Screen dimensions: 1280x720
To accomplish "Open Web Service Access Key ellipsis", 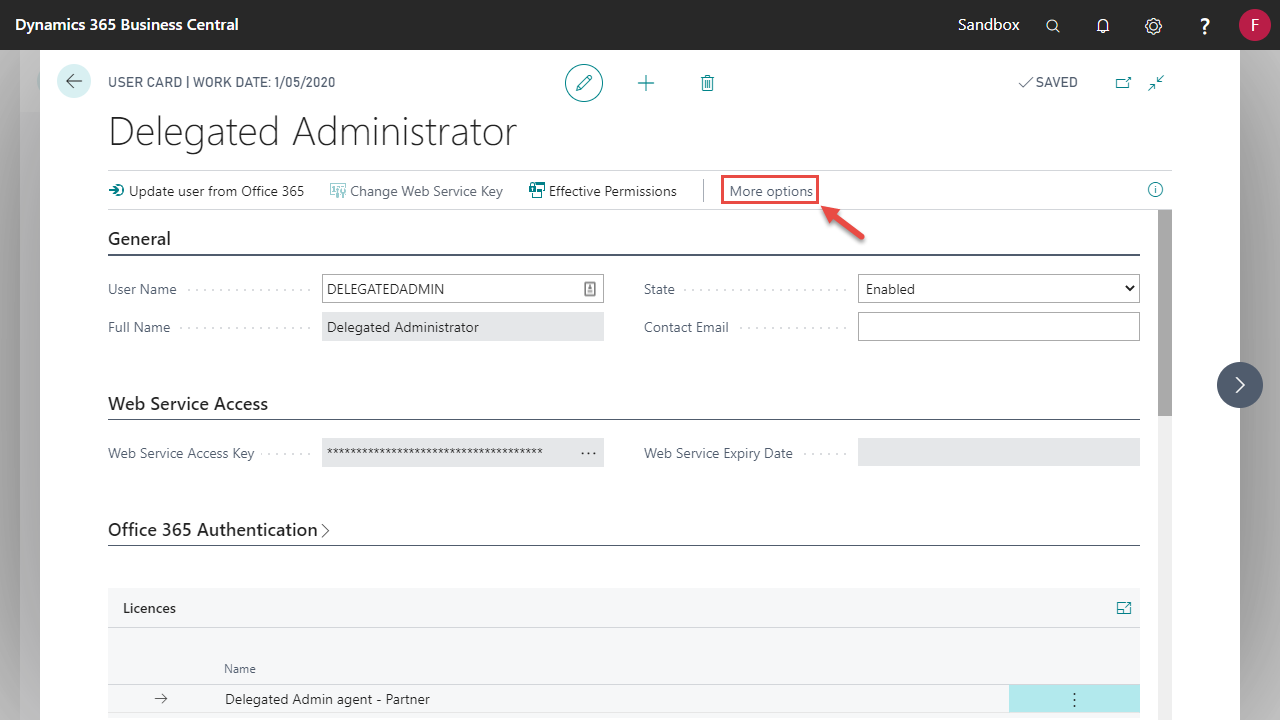I will click(588, 453).
